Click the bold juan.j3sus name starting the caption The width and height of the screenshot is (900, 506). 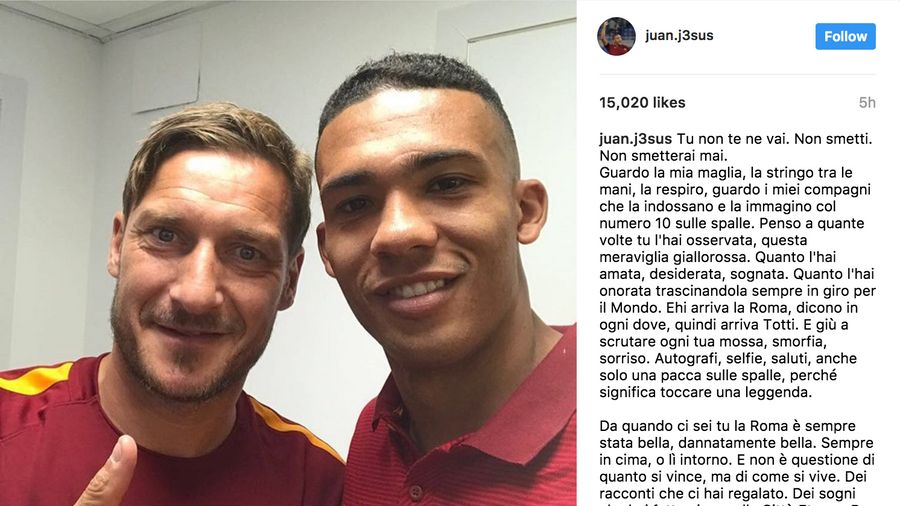click(x=635, y=139)
